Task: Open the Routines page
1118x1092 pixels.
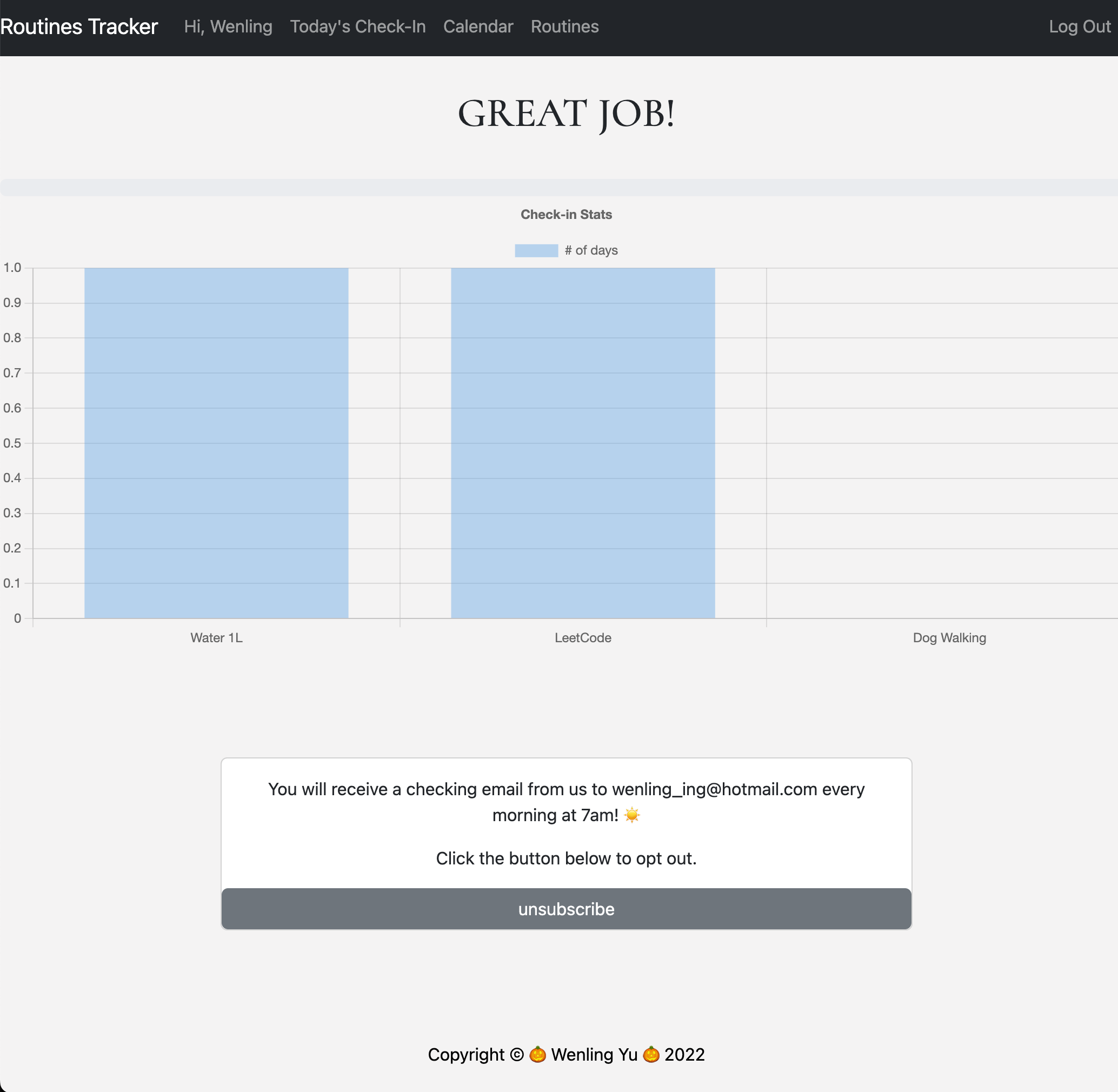Action: pyautogui.click(x=564, y=26)
